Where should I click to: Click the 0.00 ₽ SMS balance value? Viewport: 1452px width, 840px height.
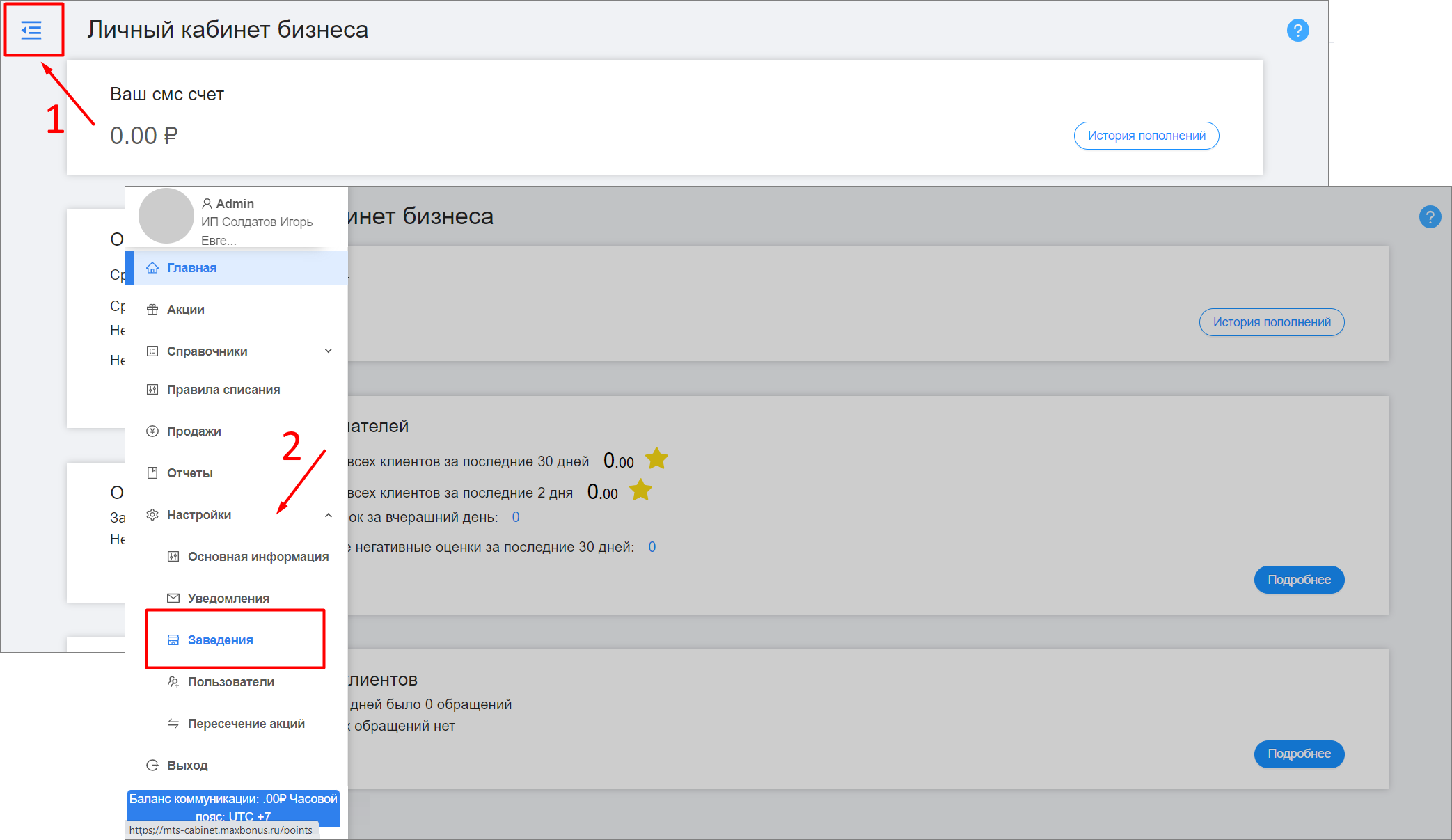click(144, 136)
